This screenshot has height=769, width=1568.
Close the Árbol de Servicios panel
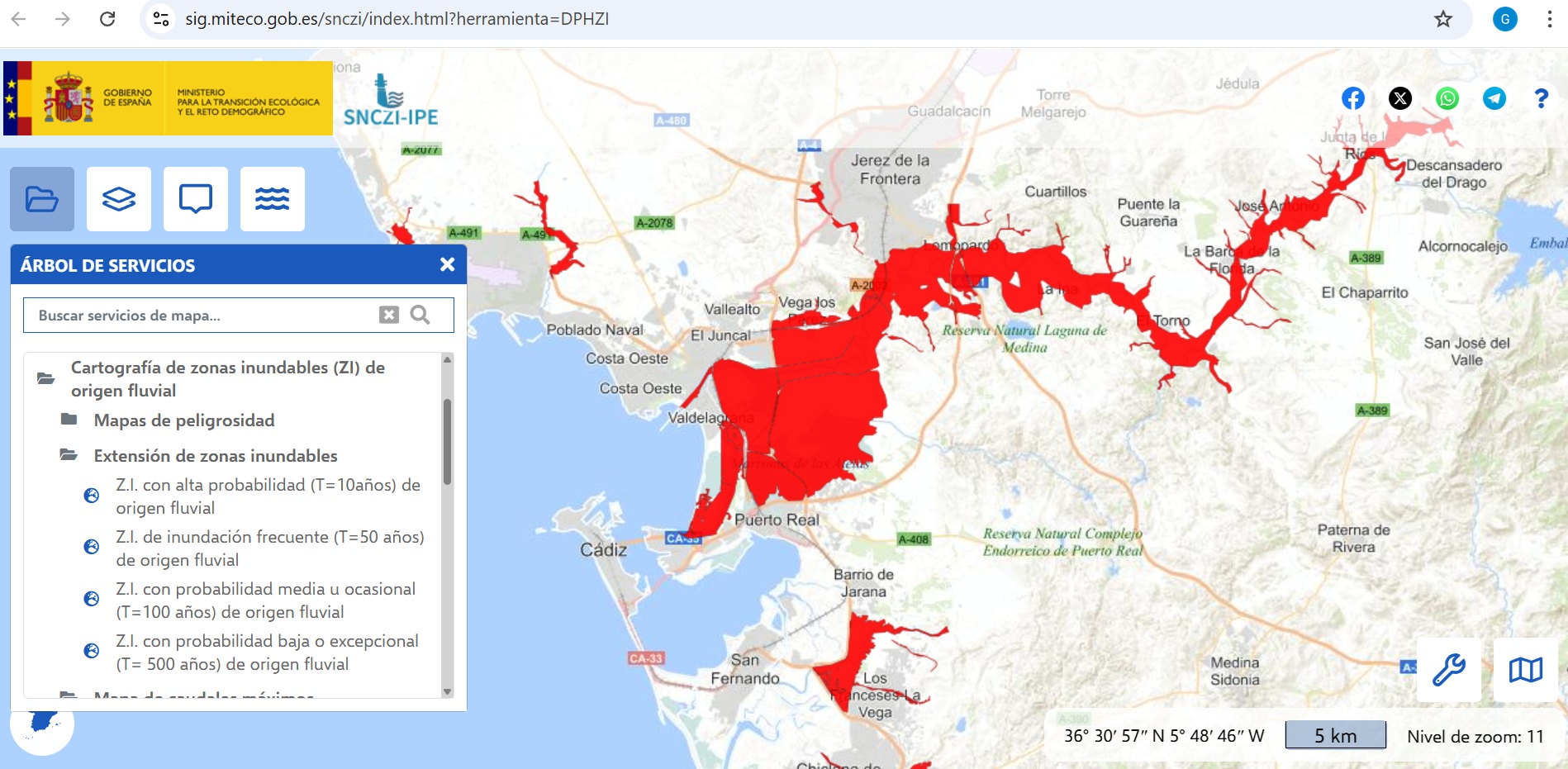pyautogui.click(x=447, y=264)
